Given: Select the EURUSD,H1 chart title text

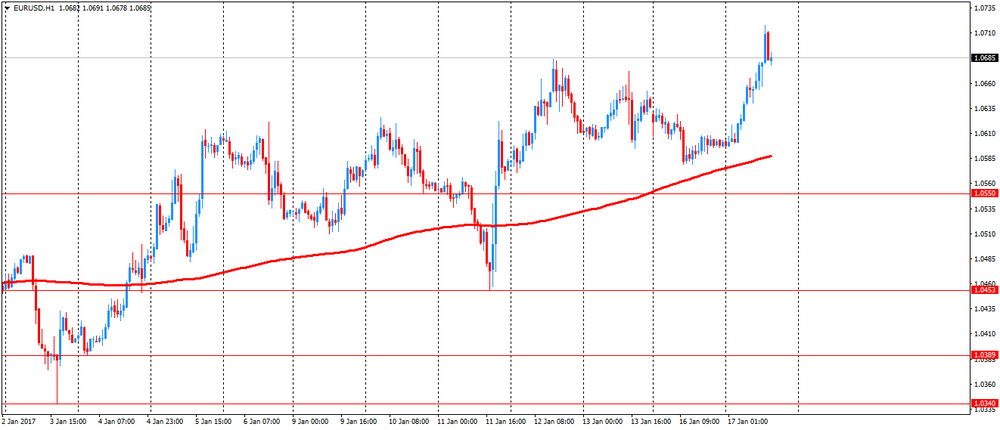Looking at the screenshot, I should [x=33, y=8].
